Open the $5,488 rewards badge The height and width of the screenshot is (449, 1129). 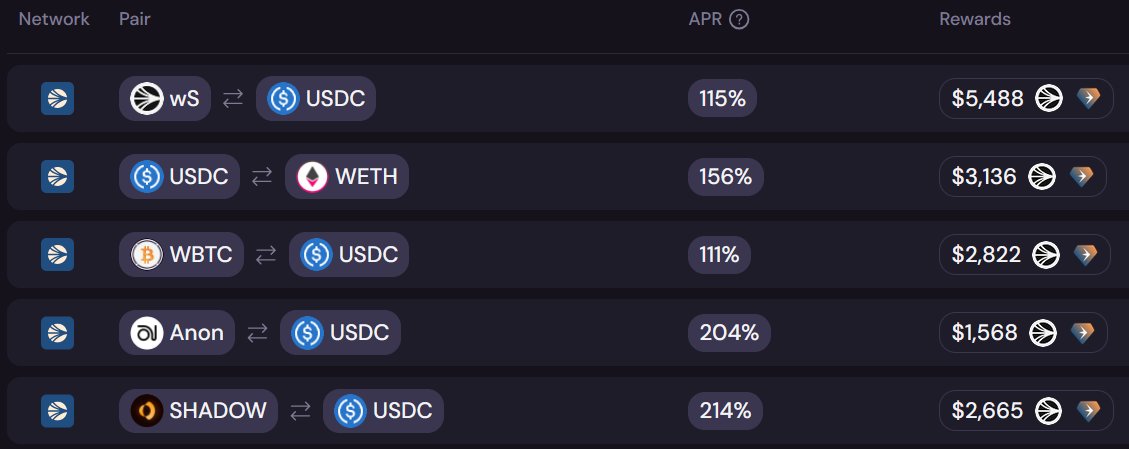pyautogui.click(x=1026, y=99)
